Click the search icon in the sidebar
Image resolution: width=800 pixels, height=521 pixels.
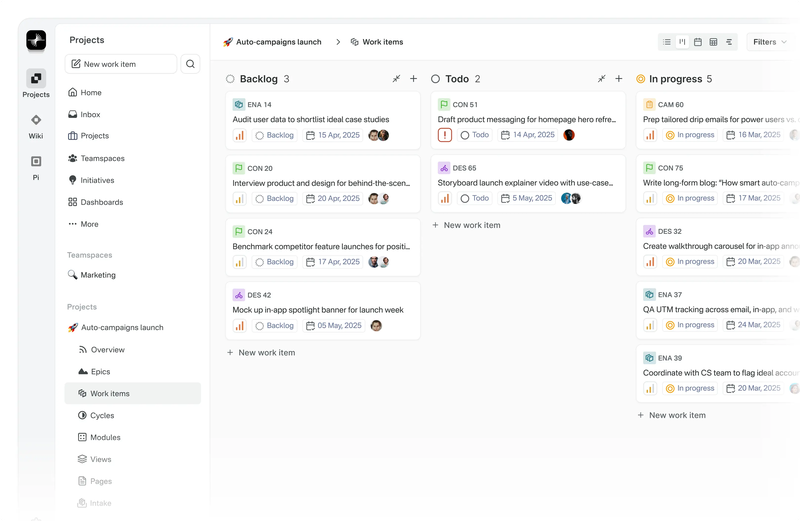pos(190,64)
